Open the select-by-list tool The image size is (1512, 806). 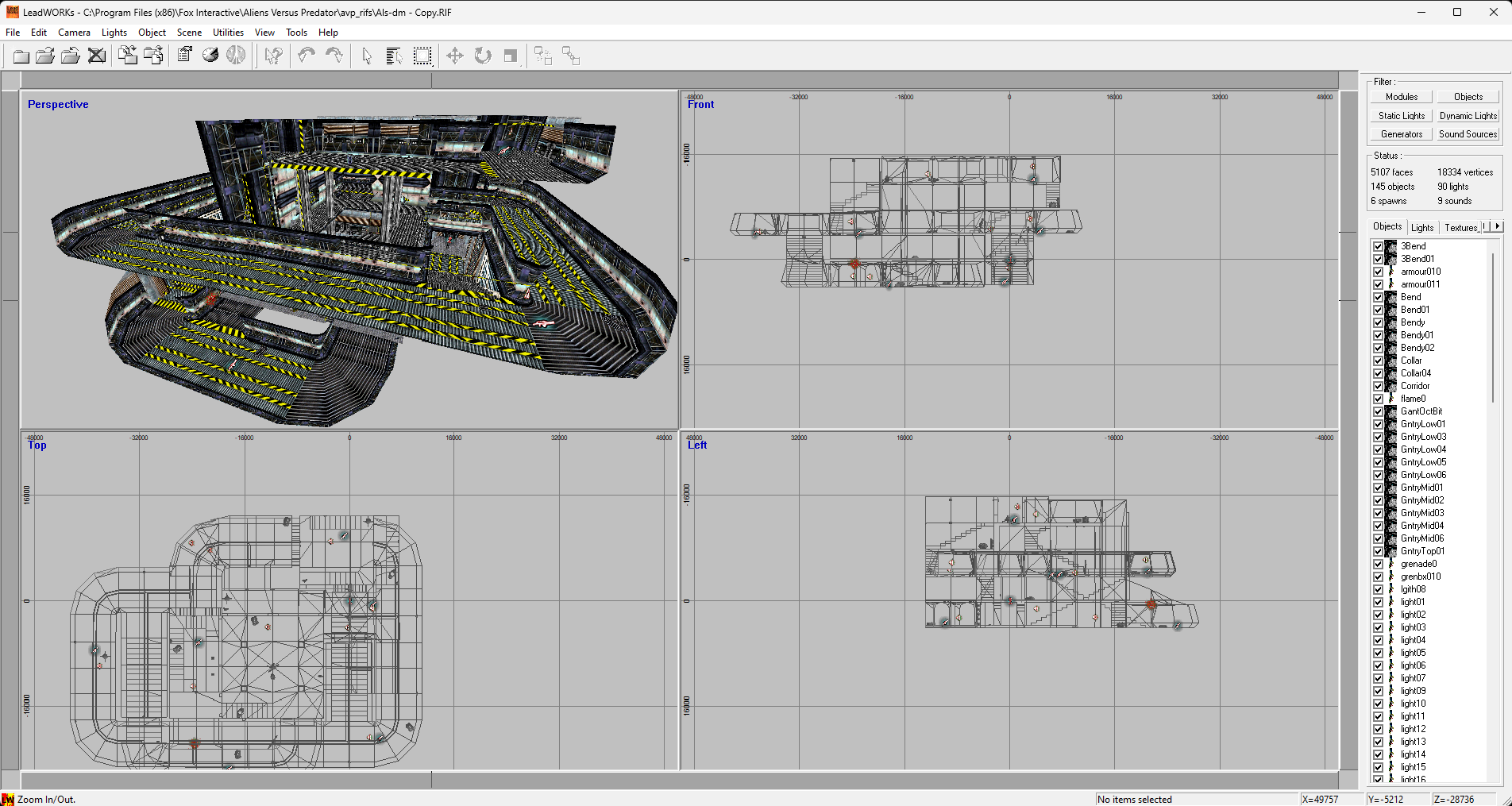(394, 56)
